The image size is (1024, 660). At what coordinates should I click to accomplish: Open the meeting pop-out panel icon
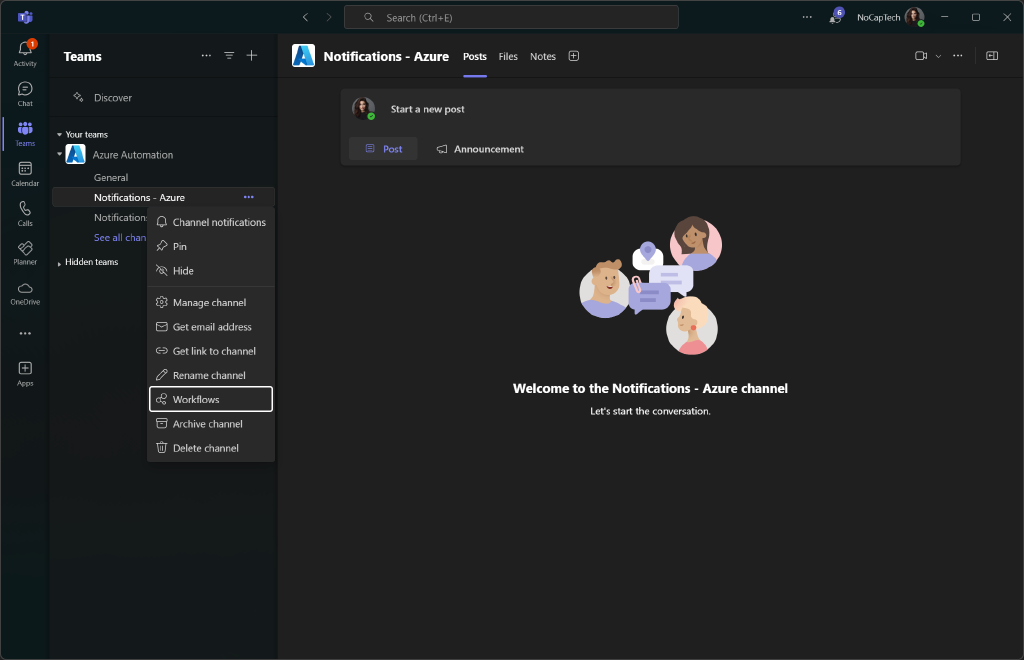tap(992, 56)
